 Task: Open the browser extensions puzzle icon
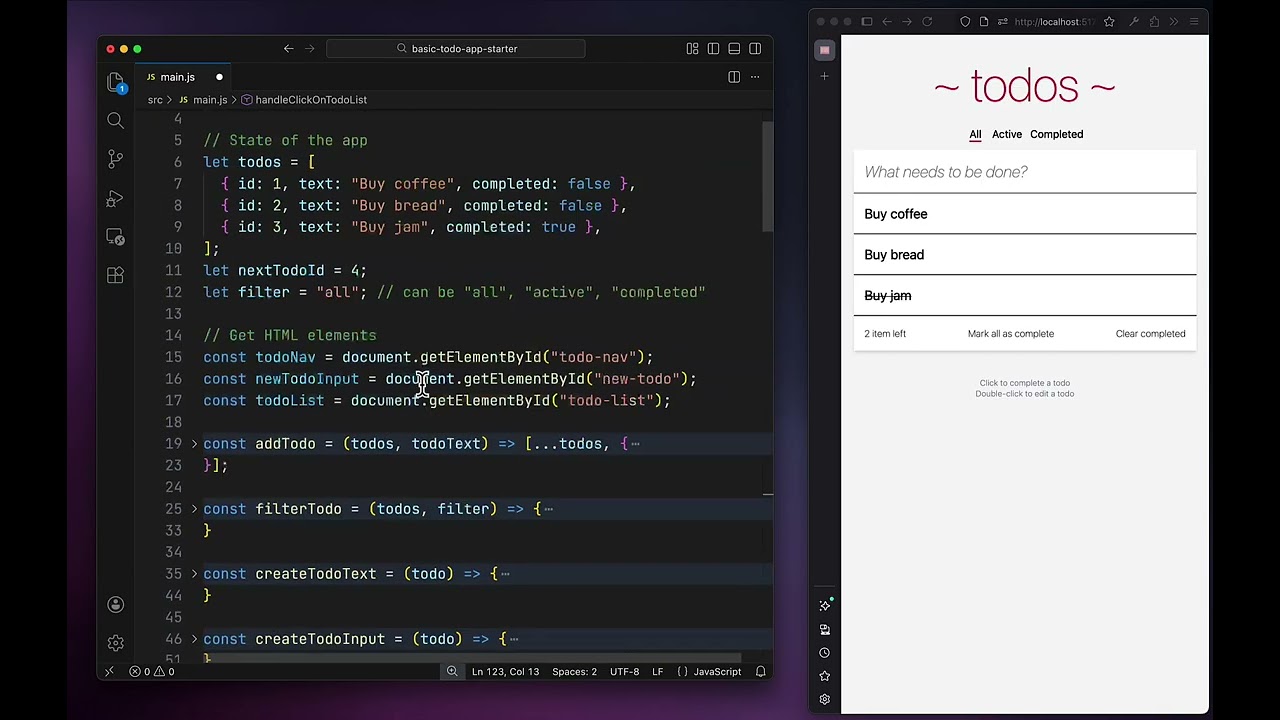(1154, 22)
